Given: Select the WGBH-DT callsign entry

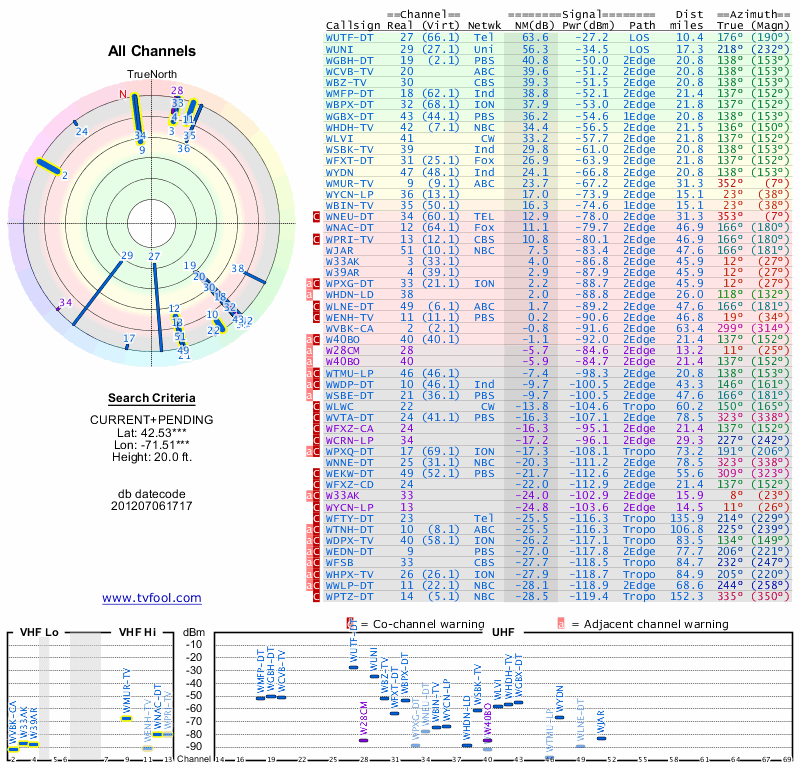Looking at the screenshot, I should [x=349, y=60].
